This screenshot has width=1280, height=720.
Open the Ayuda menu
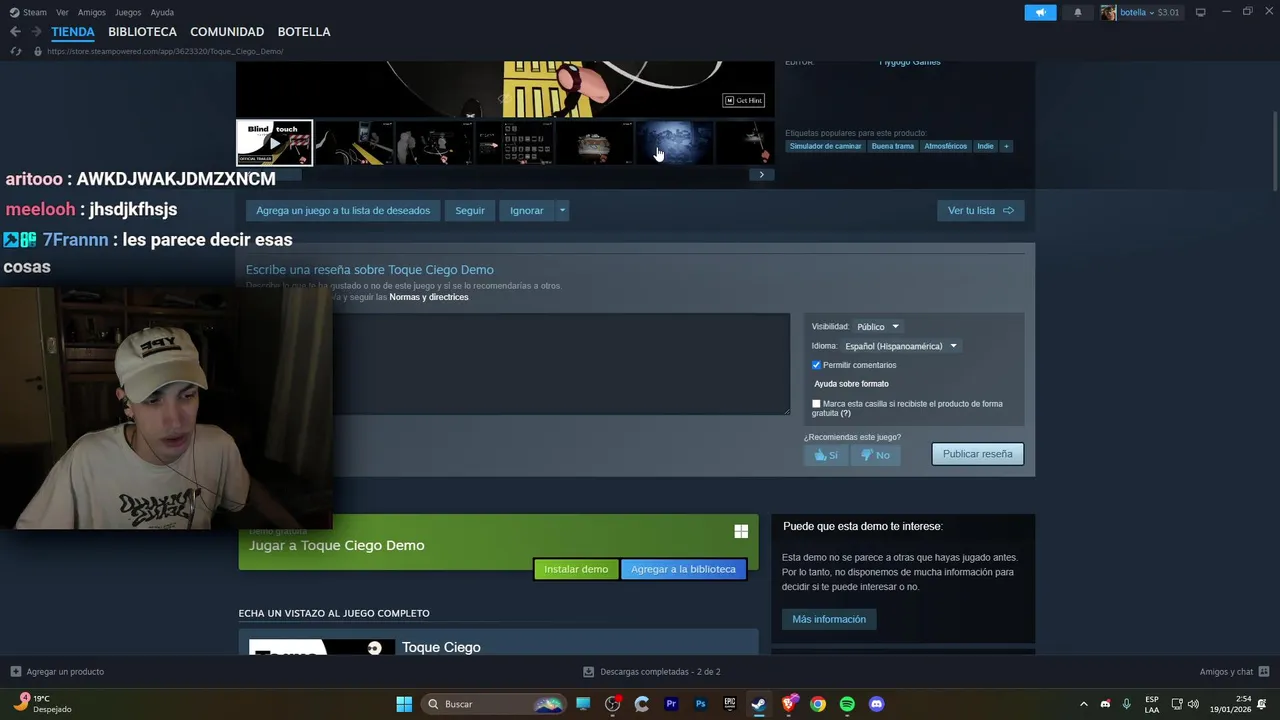pos(162,12)
